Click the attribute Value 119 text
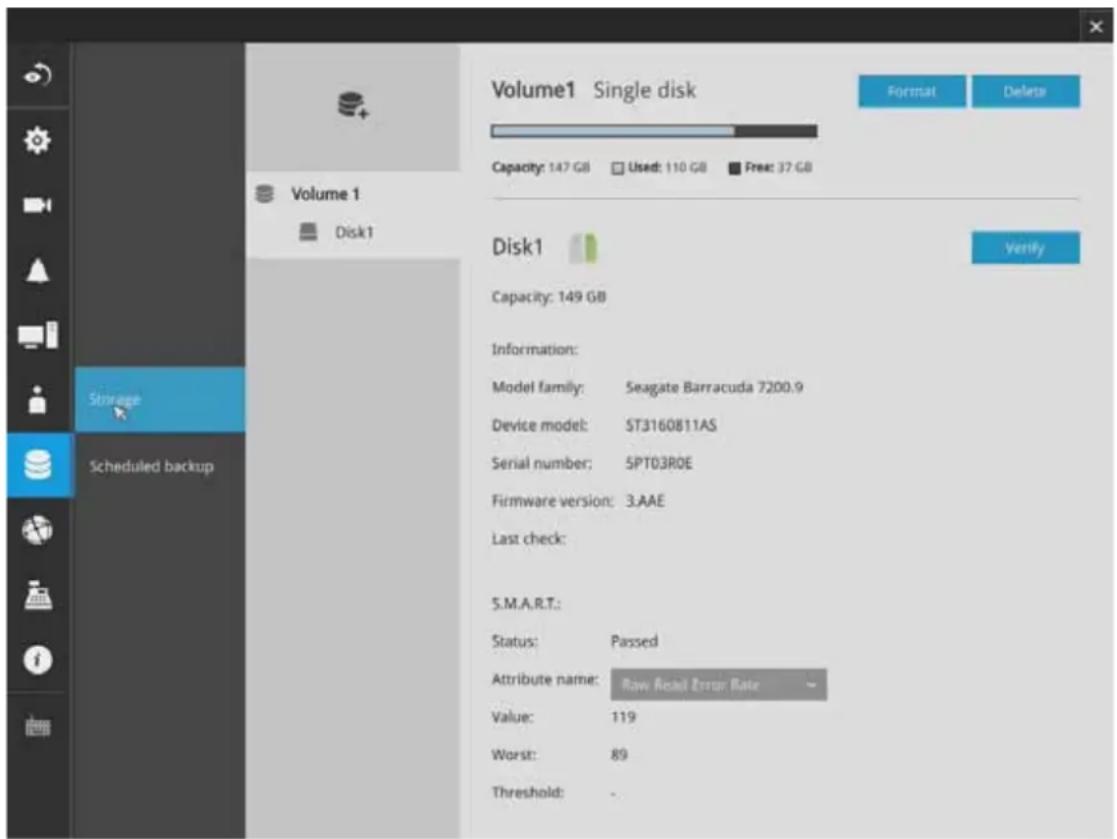Image resolution: width=1117 pixels, height=839 pixels. pos(623,717)
